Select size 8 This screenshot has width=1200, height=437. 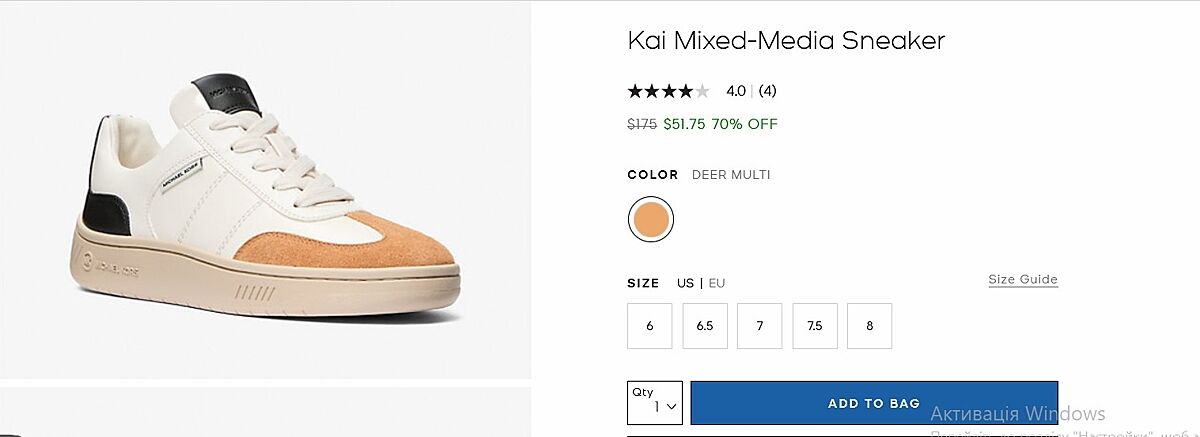coord(869,326)
